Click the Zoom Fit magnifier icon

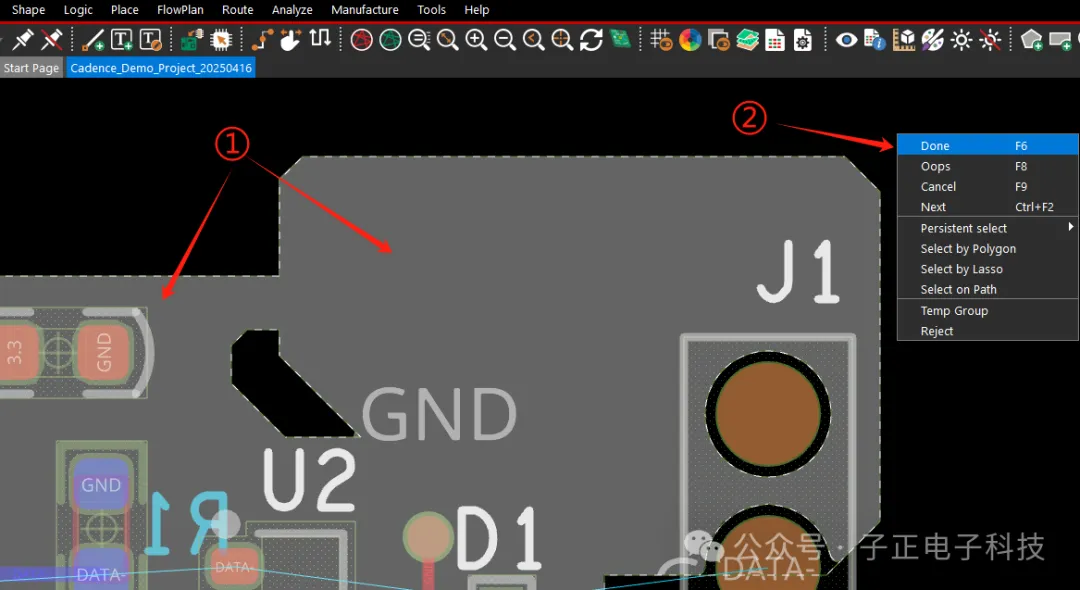coord(448,40)
